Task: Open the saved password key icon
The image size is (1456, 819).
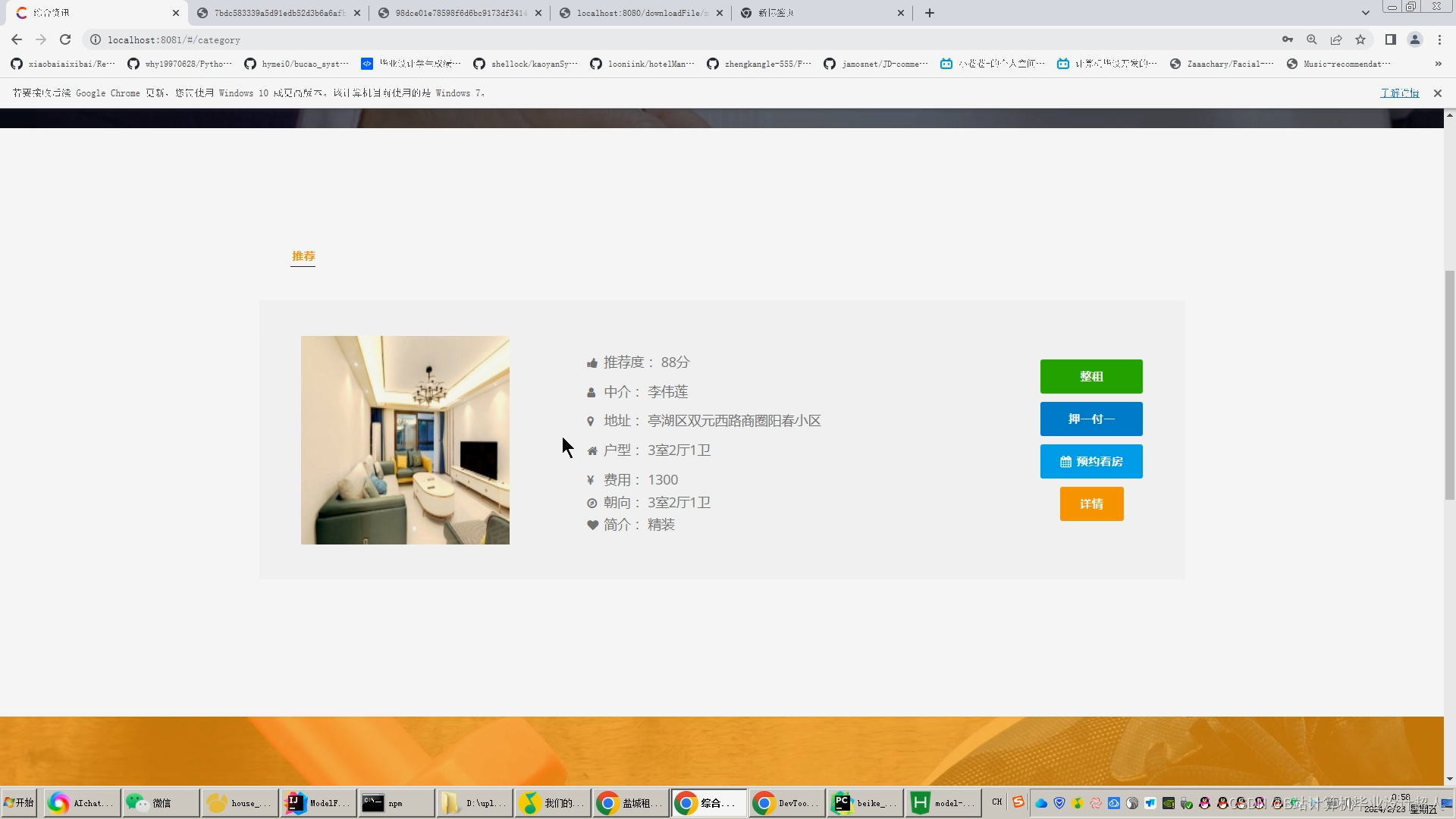Action: [x=1288, y=39]
